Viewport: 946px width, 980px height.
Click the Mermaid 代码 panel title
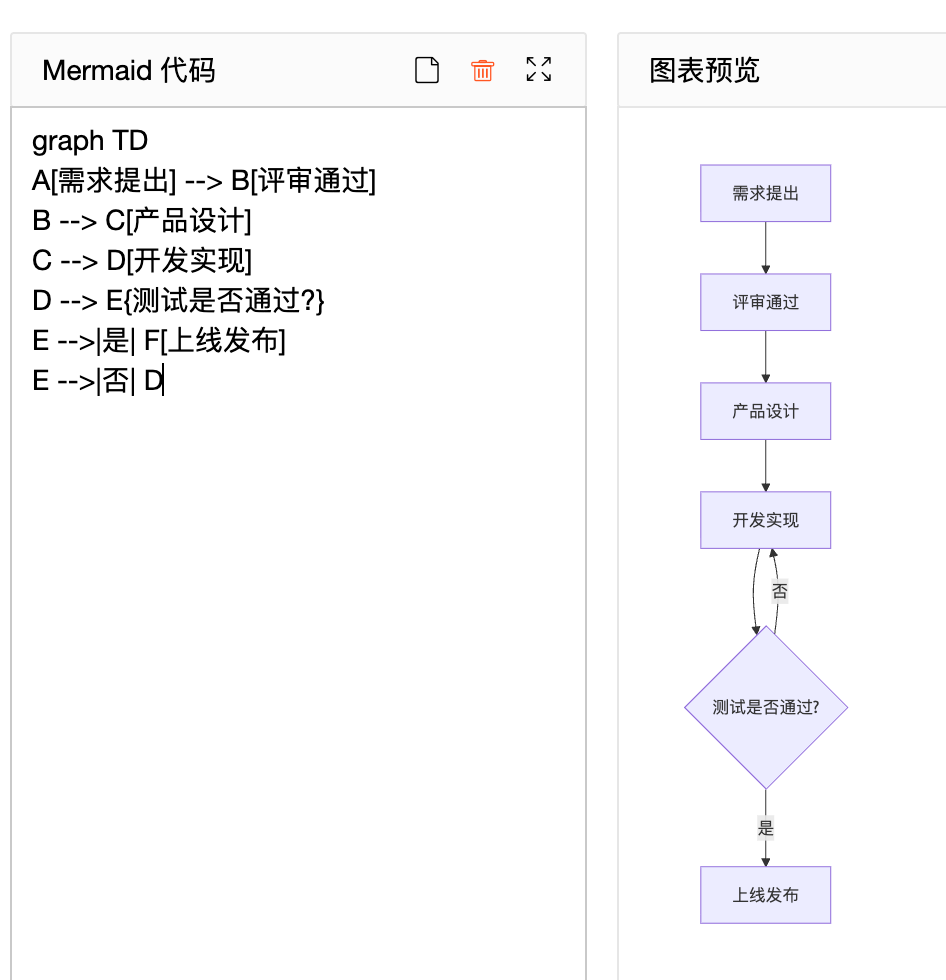tap(128, 70)
